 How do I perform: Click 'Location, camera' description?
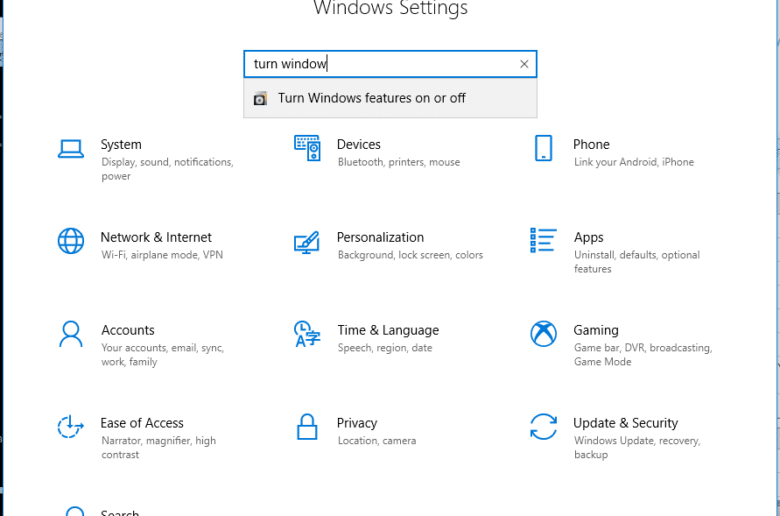click(x=377, y=441)
